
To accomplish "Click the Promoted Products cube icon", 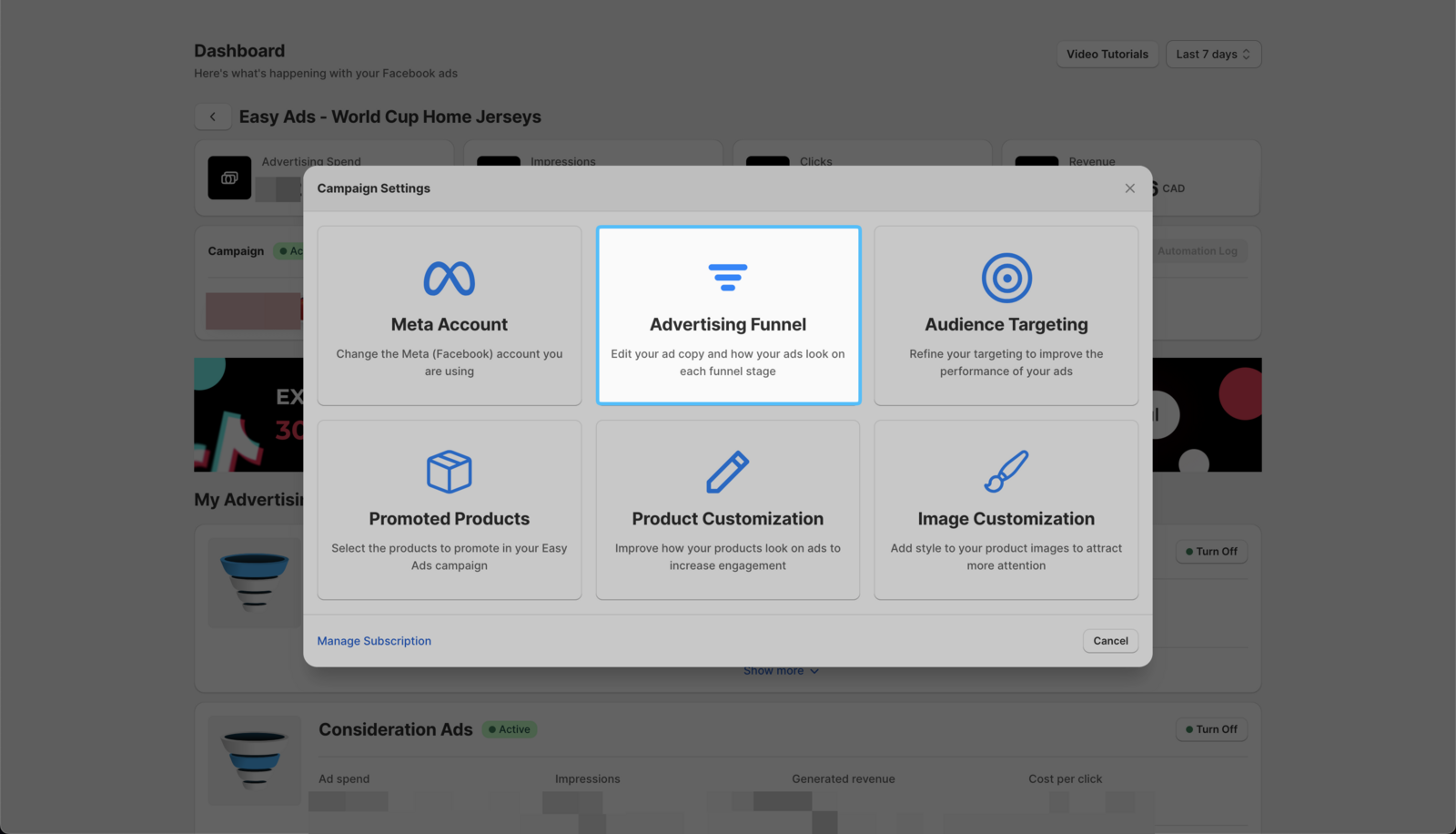I will point(449,472).
